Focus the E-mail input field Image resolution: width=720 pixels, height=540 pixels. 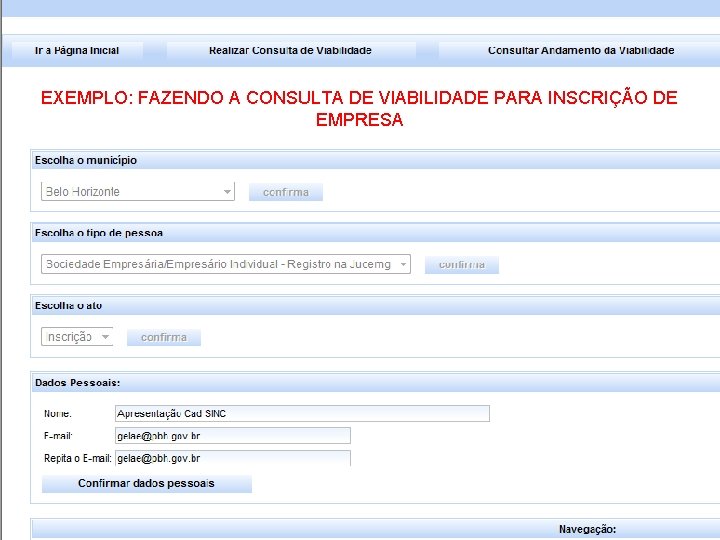coord(233,436)
